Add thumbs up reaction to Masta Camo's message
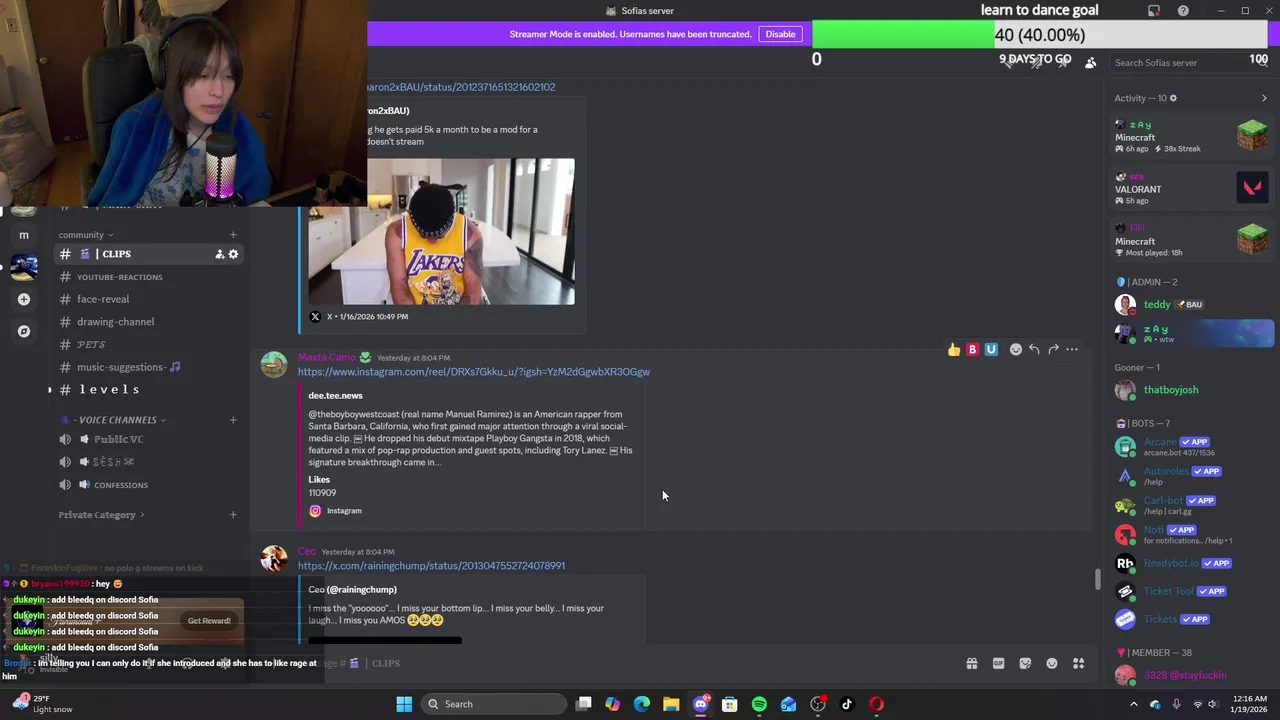The image size is (1280, 720). pyautogui.click(x=954, y=349)
